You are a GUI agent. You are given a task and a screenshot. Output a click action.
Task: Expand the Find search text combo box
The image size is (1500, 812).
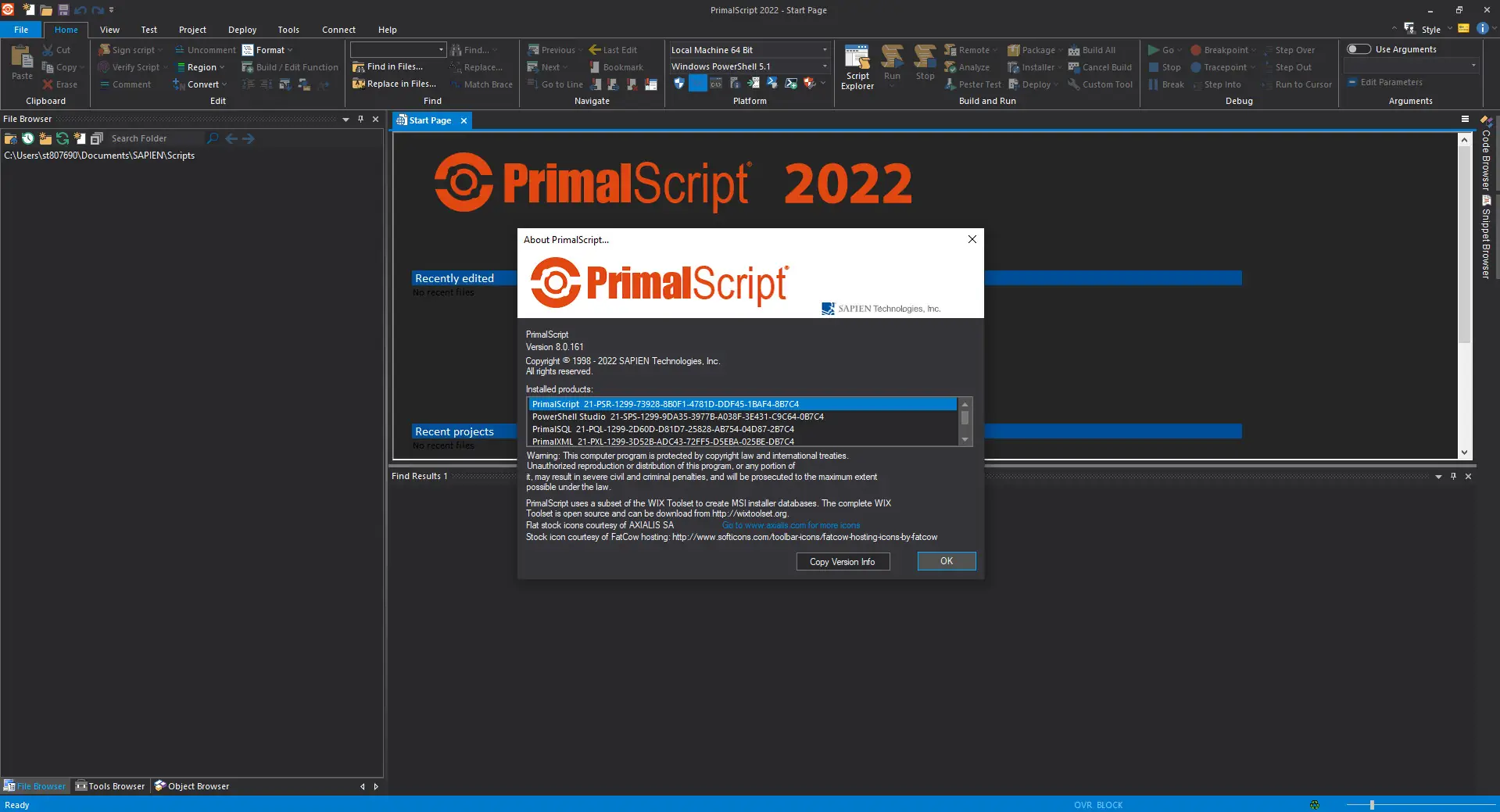click(442, 50)
